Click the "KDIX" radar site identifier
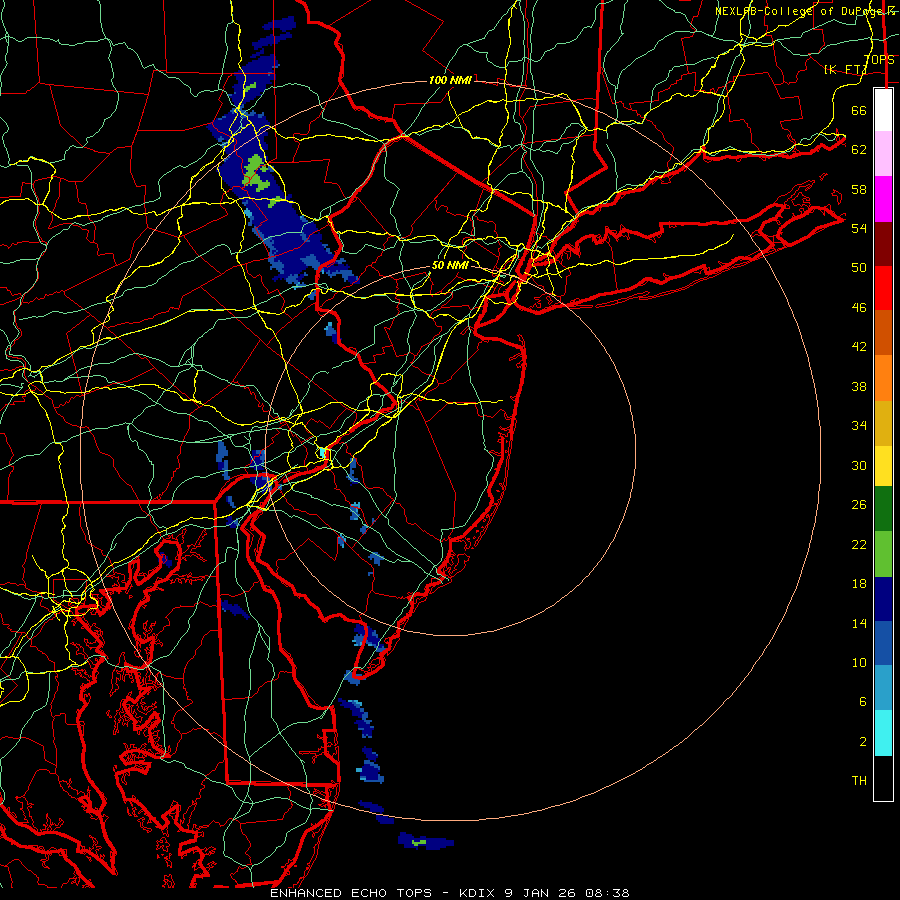Viewport: 900px width, 900px height. pyautogui.click(x=479, y=893)
